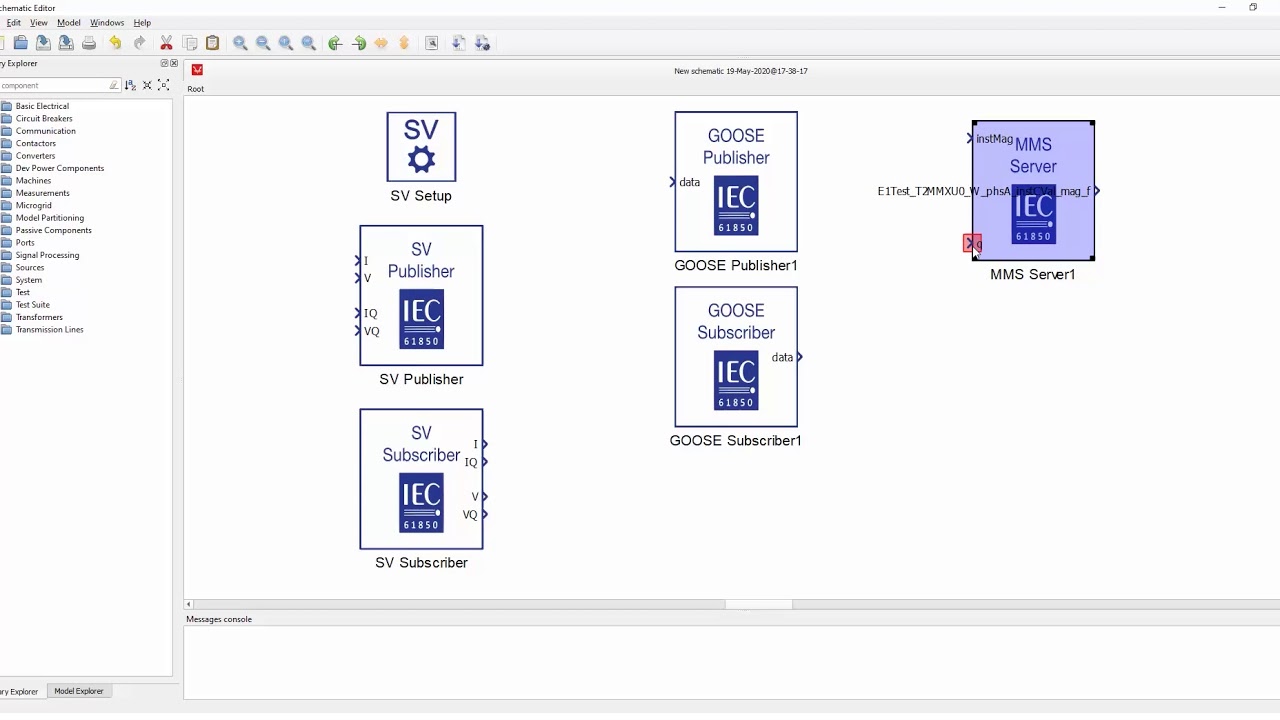The height and width of the screenshot is (720, 1280).
Task: Click the Open file toolbar icon
Action: tap(21, 43)
